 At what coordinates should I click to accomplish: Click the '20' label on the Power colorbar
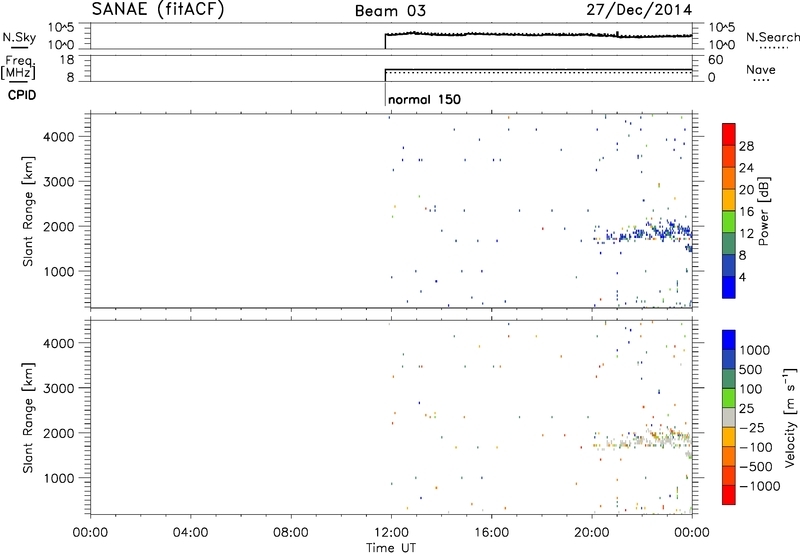pos(746,190)
